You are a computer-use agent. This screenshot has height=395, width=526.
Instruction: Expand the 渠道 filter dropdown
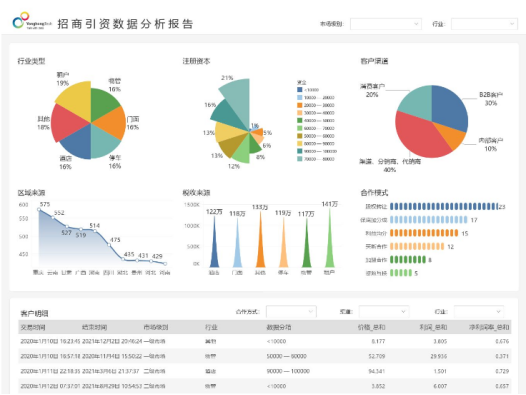click(x=383, y=311)
